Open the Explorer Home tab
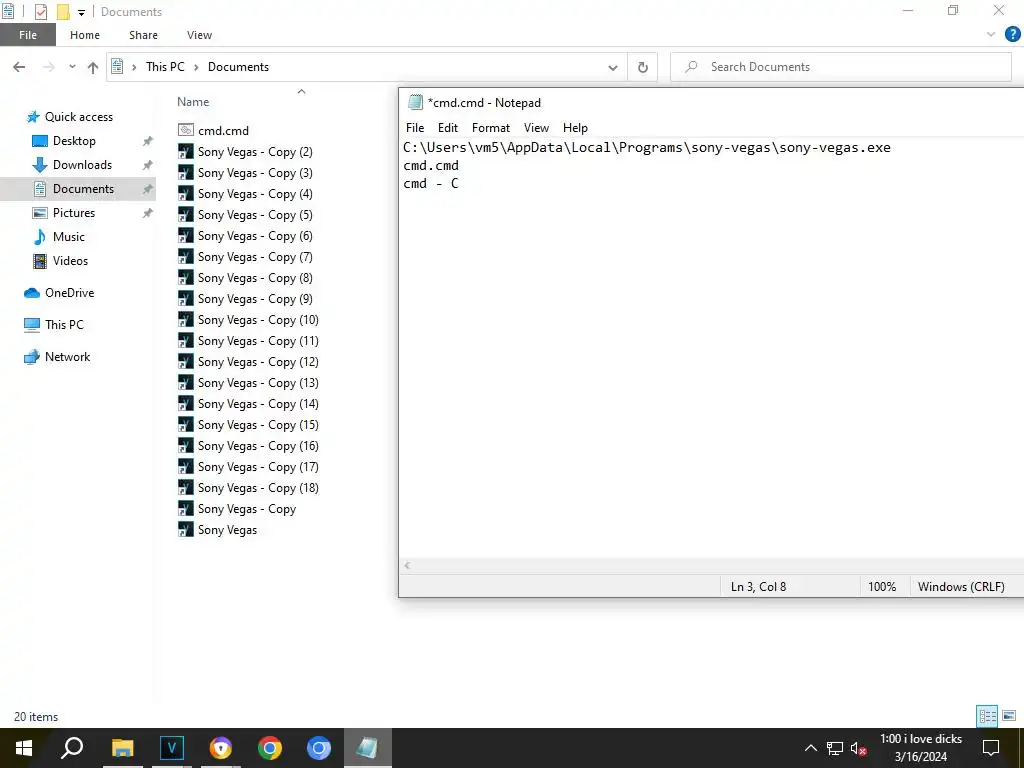The width and height of the screenshot is (1024, 768). pyautogui.click(x=85, y=35)
